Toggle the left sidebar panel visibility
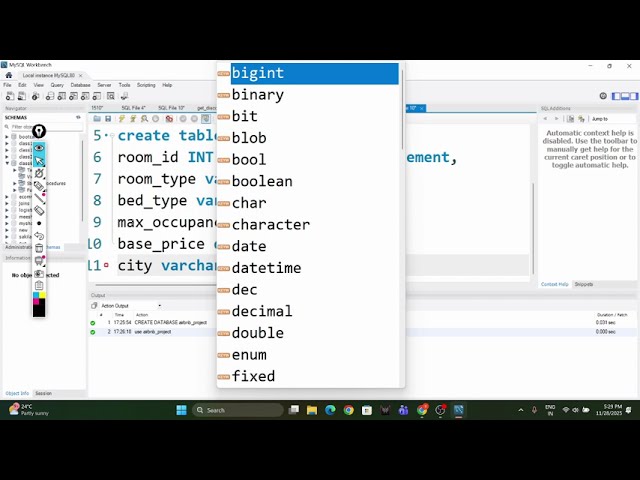The image size is (640, 480). pos(616,96)
